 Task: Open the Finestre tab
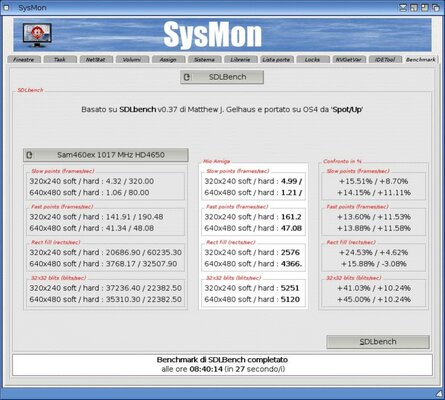pyautogui.click(x=24, y=59)
